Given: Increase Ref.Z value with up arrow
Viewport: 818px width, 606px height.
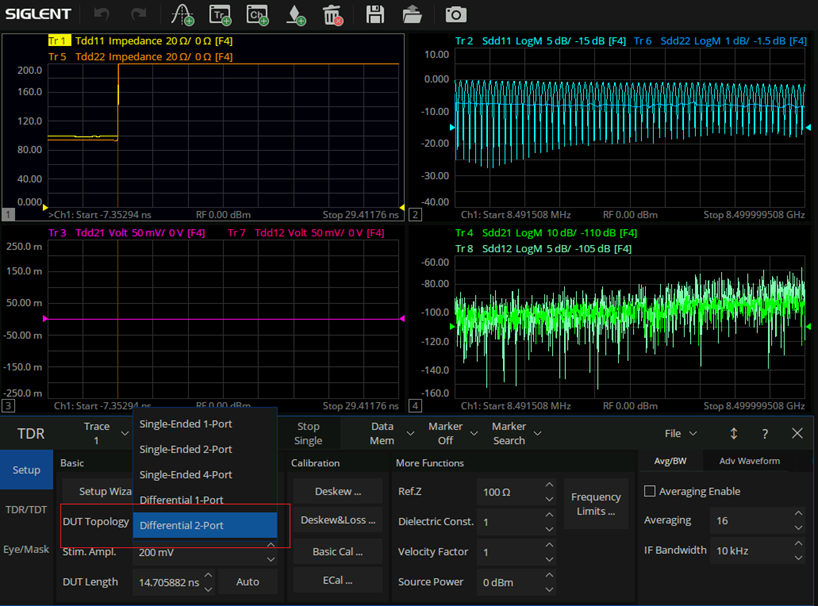Looking at the screenshot, I should (x=549, y=484).
